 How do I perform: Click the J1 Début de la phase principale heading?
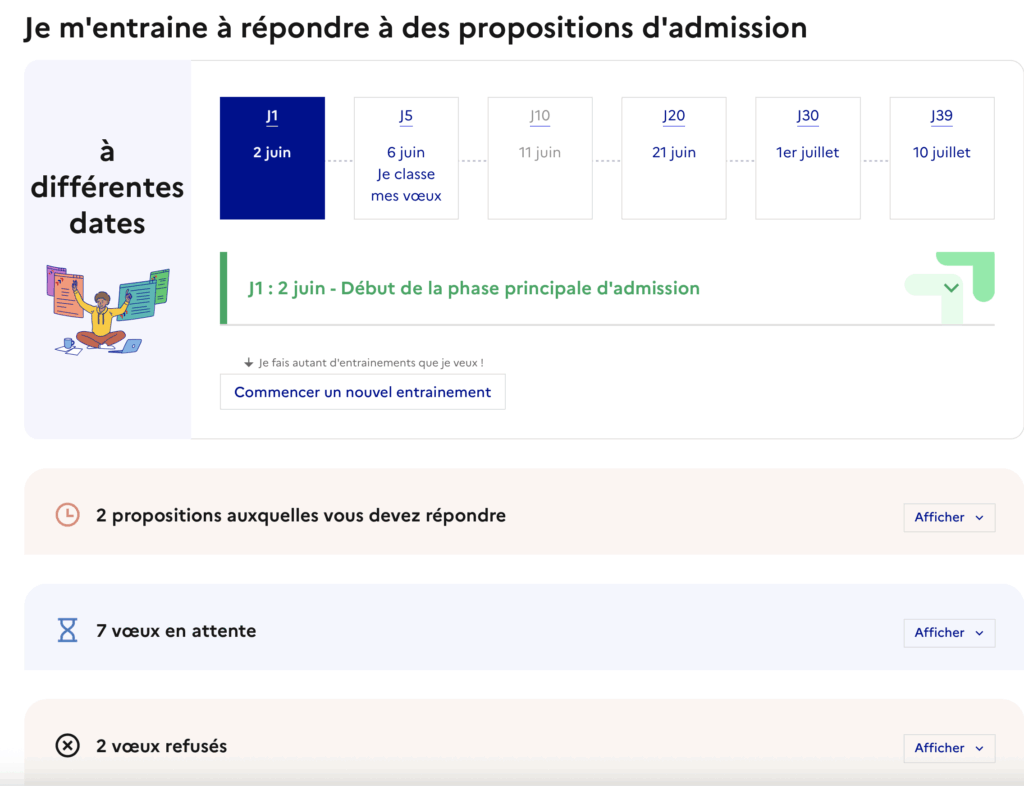[473, 288]
